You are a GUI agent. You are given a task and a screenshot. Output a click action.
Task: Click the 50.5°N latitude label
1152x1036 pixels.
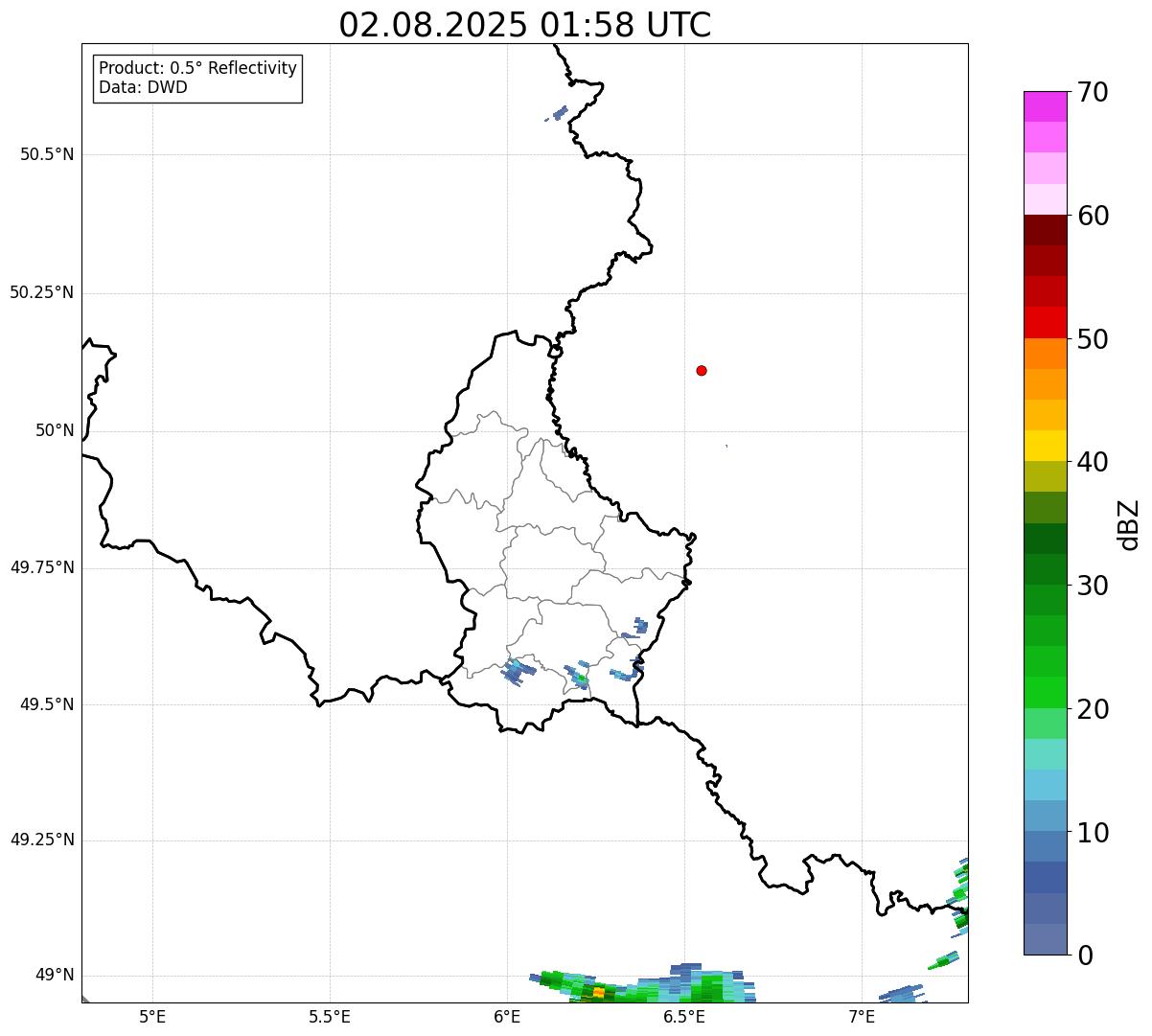point(47,154)
